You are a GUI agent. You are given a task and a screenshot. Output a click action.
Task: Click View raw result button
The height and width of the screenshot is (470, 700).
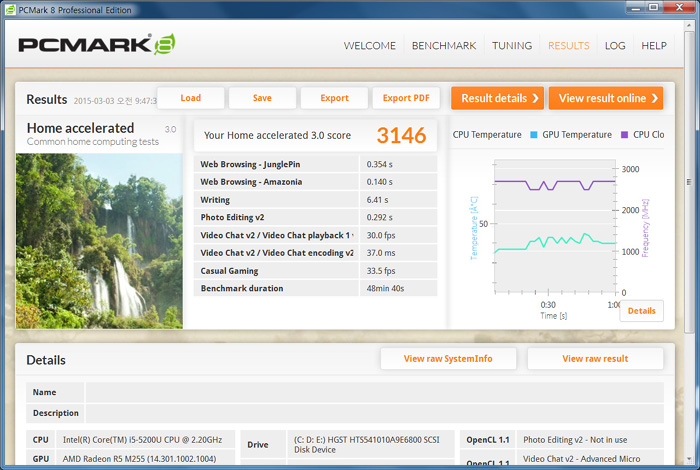point(595,358)
